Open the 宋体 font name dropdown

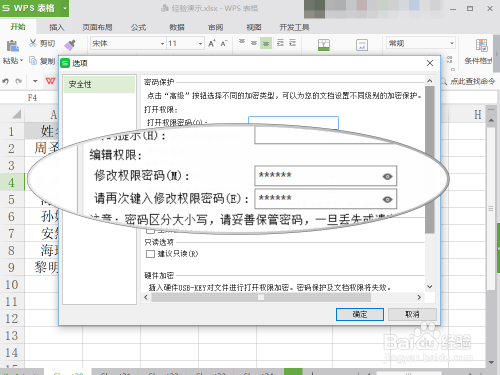(x=162, y=44)
